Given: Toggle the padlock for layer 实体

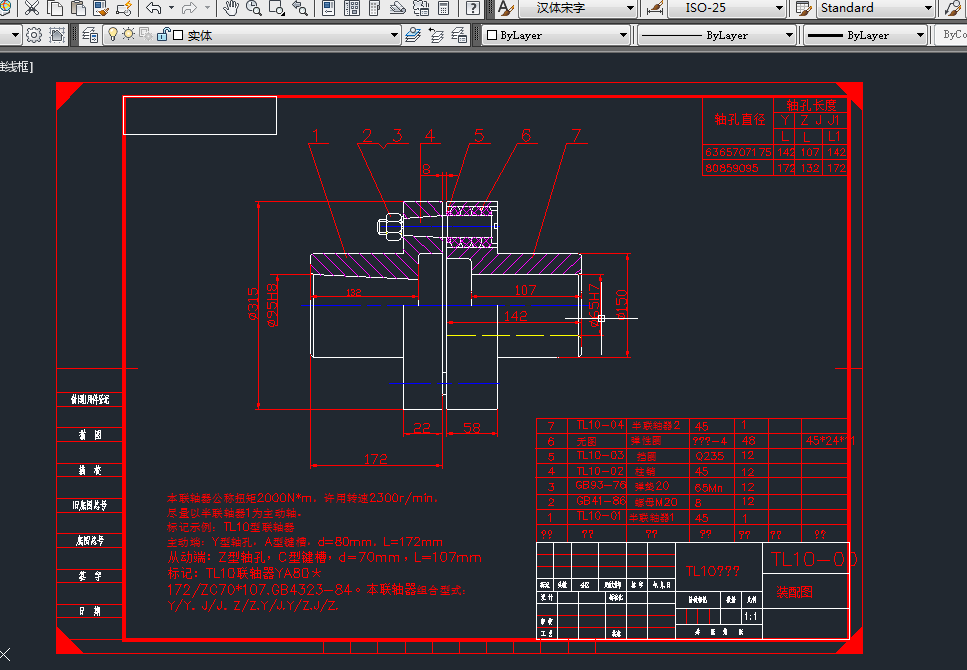Looking at the screenshot, I should click(x=163, y=35).
